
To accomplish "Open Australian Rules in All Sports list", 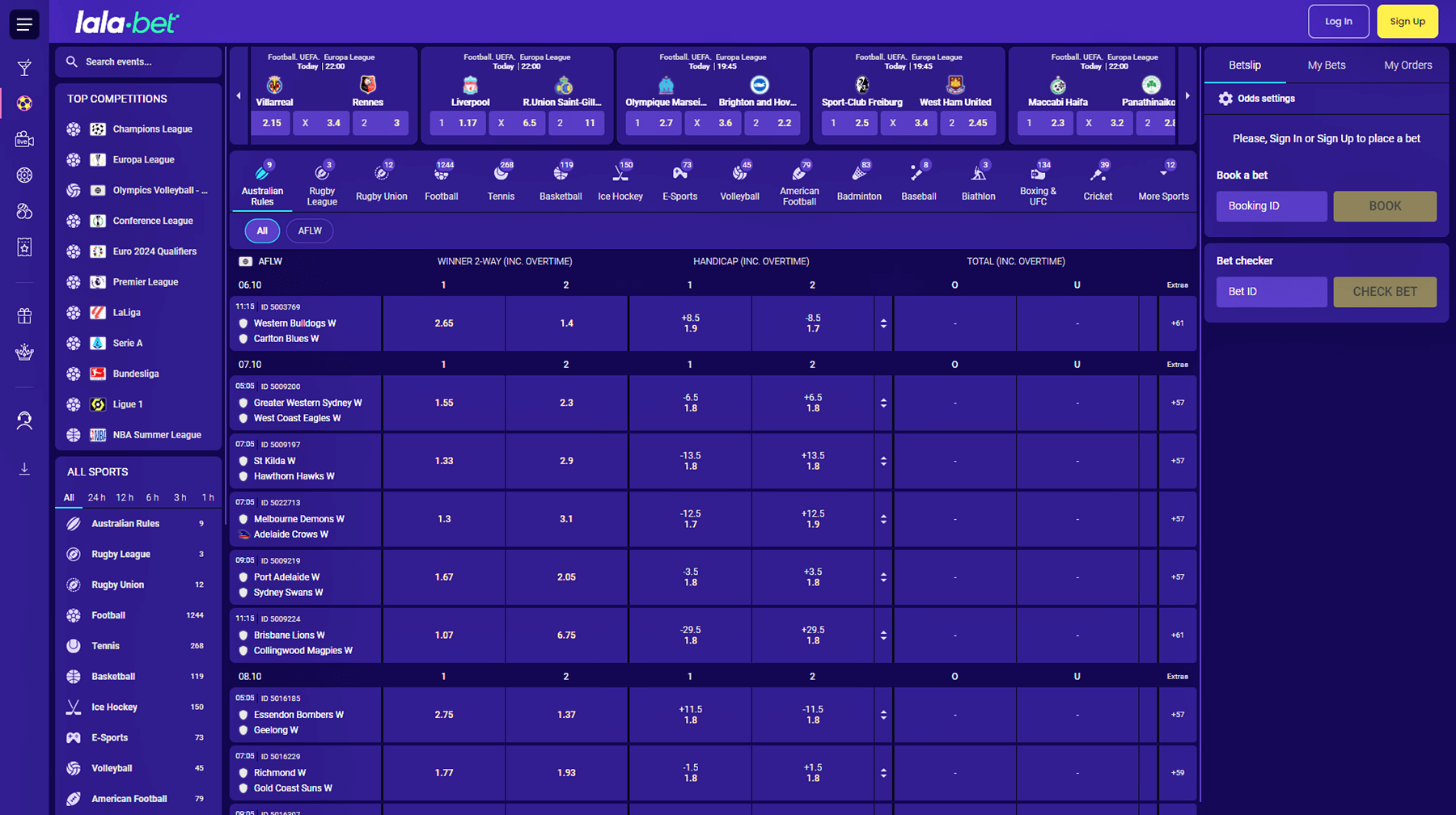I will [138, 524].
